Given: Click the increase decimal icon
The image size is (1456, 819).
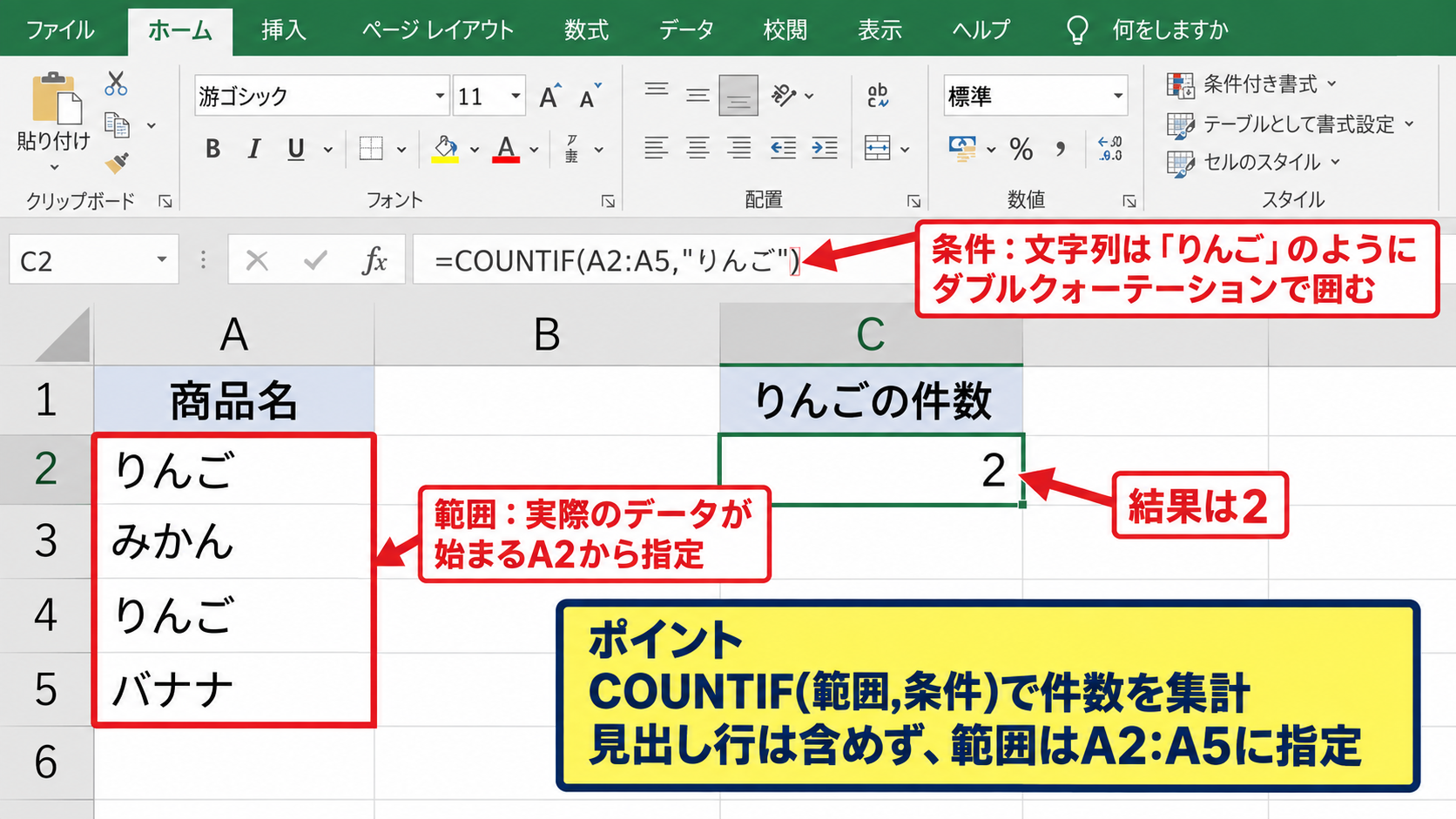Looking at the screenshot, I should coord(1110,149).
